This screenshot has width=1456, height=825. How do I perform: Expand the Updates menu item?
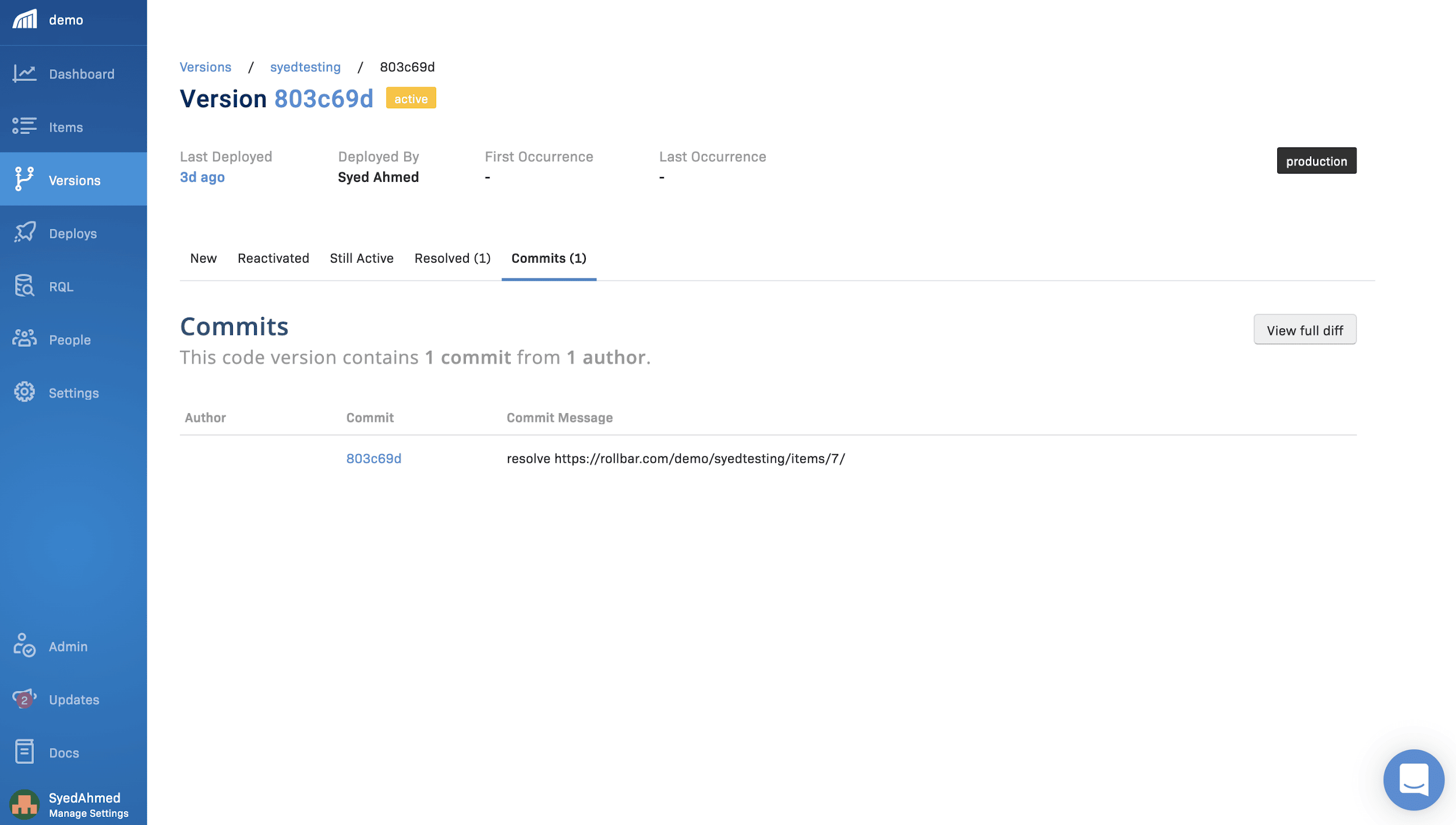(x=73, y=699)
